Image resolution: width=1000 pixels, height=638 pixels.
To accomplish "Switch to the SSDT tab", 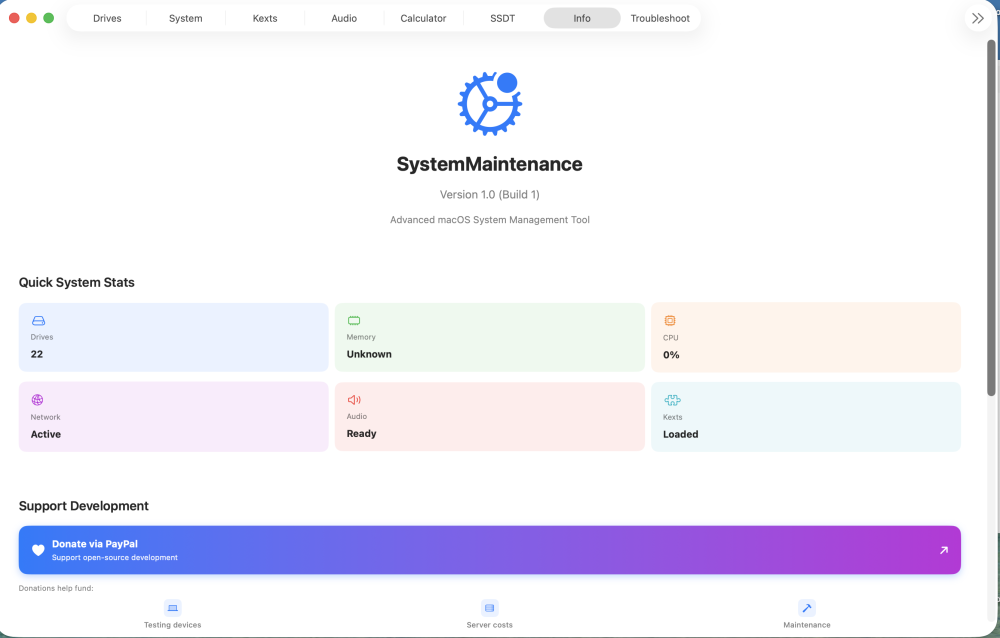I will [503, 19].
